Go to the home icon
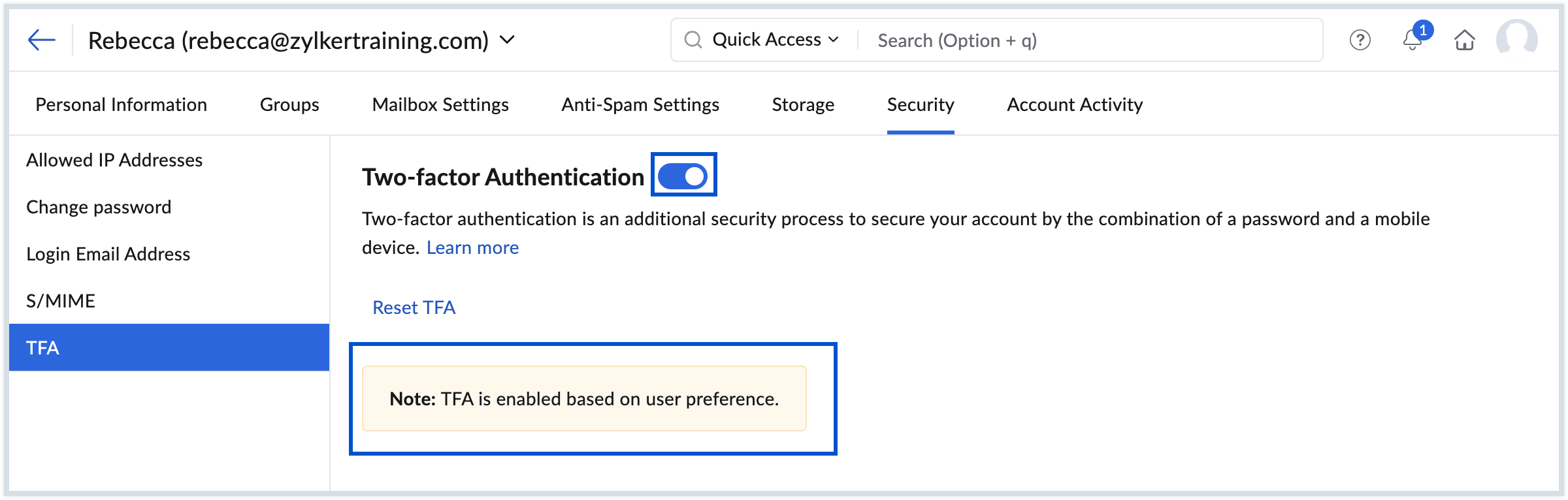The height and width of the screenshot is (500, 1568). (x=1464, y=40)
